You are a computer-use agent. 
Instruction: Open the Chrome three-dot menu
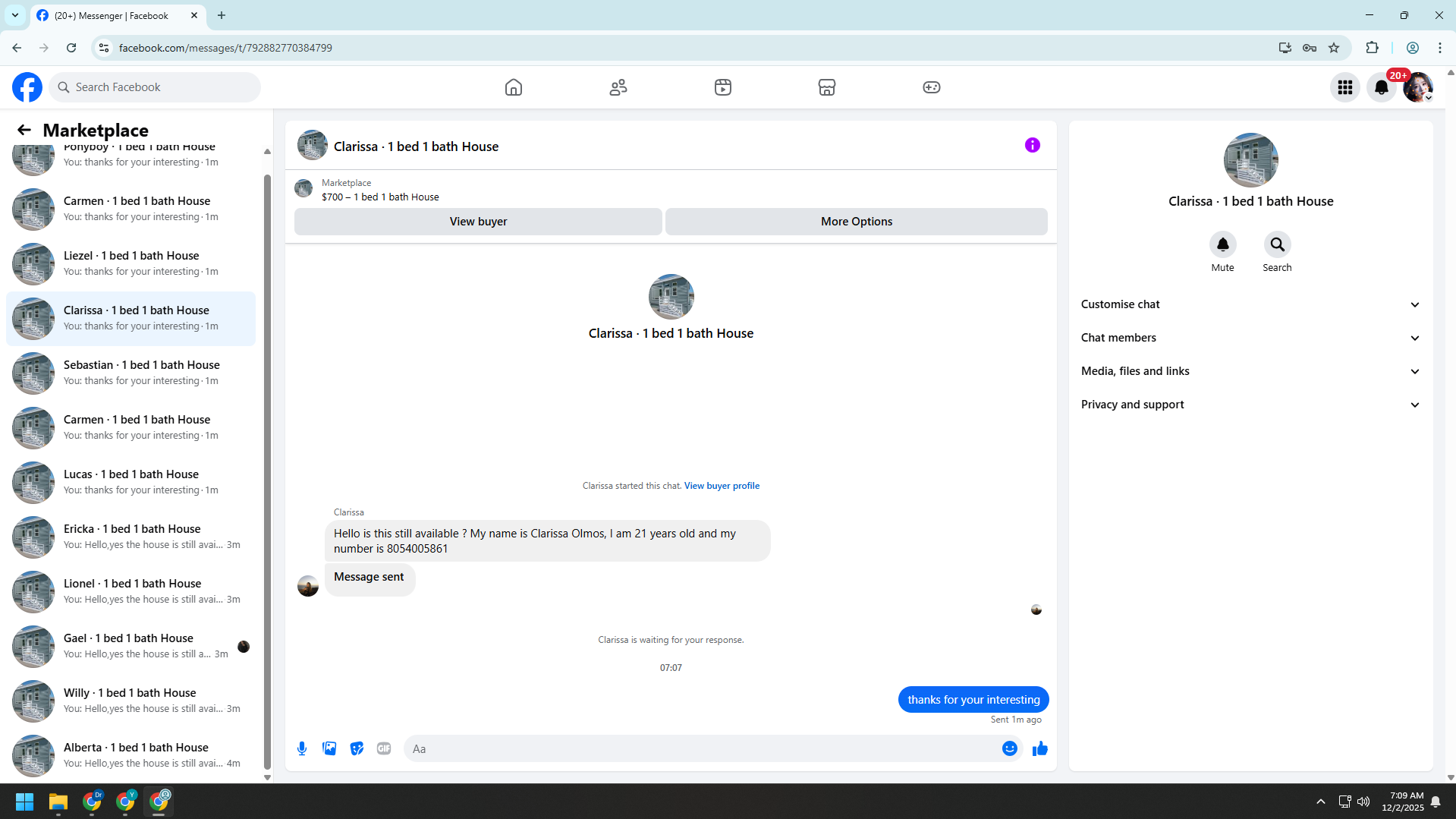coord(1440,48)
